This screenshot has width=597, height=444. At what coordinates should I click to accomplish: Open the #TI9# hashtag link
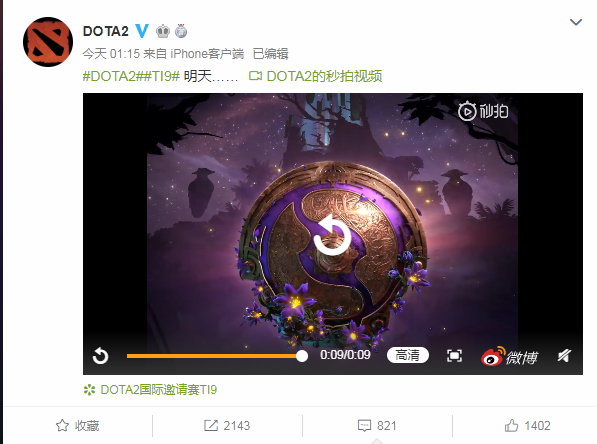(158, 76)
